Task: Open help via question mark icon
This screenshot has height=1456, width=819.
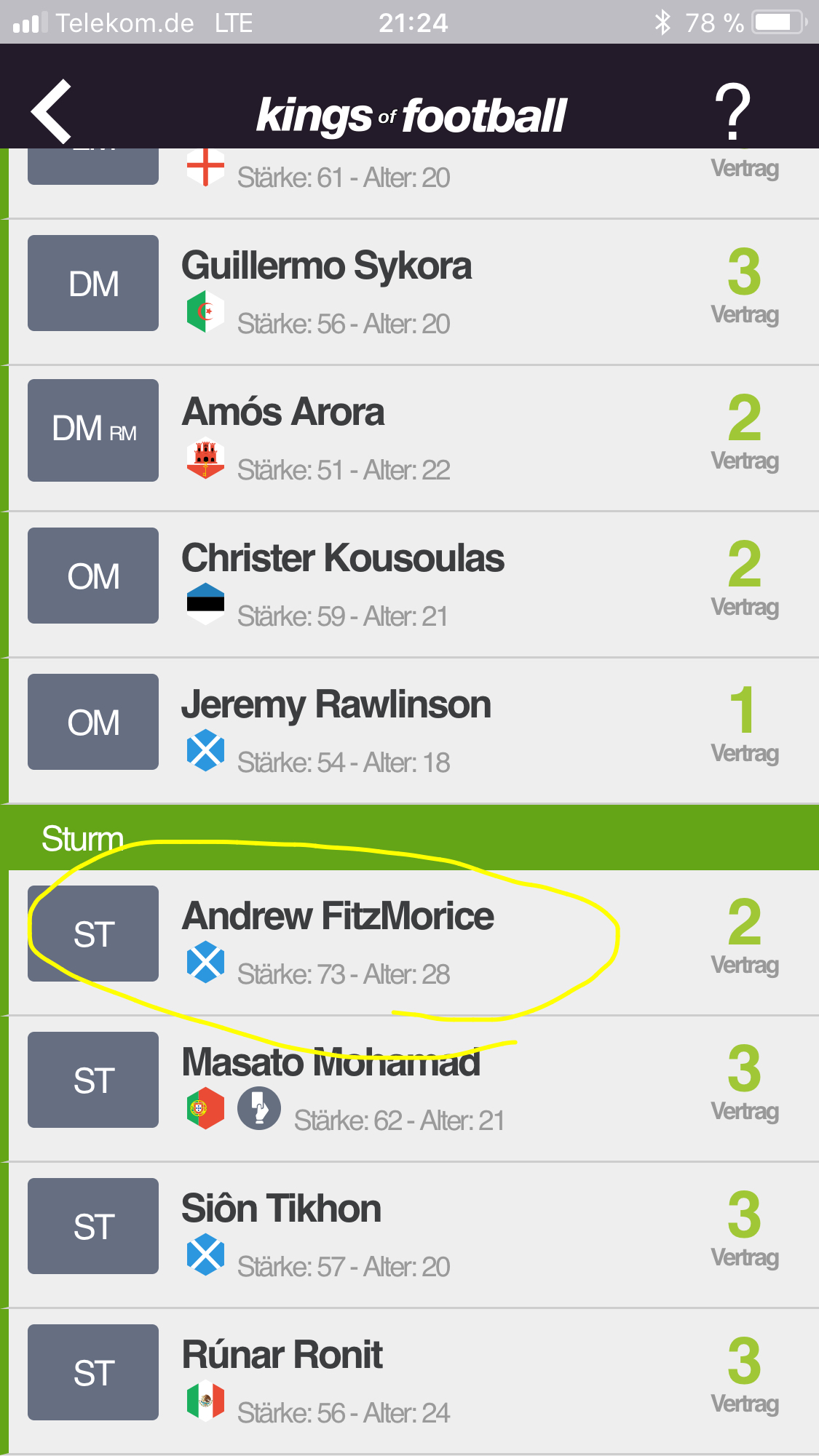Action: pos(732,111)
